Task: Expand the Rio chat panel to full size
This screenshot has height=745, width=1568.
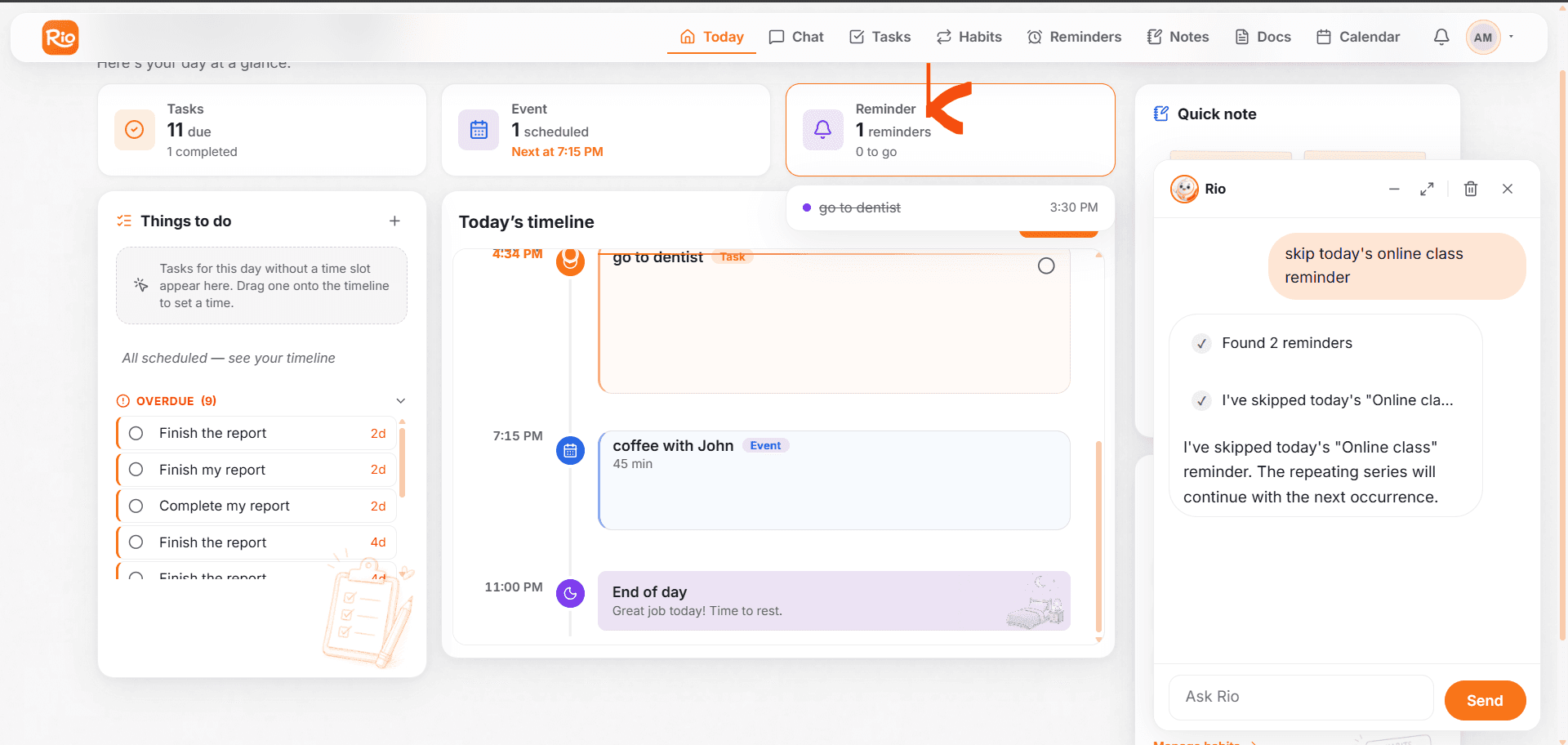Action: click(x=1427, y=189)
